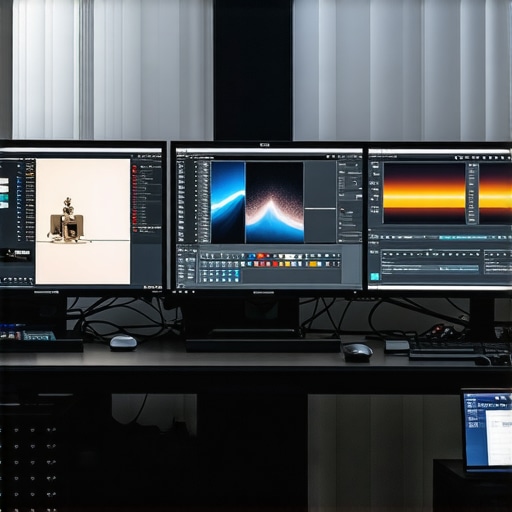Select the blue wave preview on the center monitor
This screenshot has width=512, height=512.
click(228, 202)
